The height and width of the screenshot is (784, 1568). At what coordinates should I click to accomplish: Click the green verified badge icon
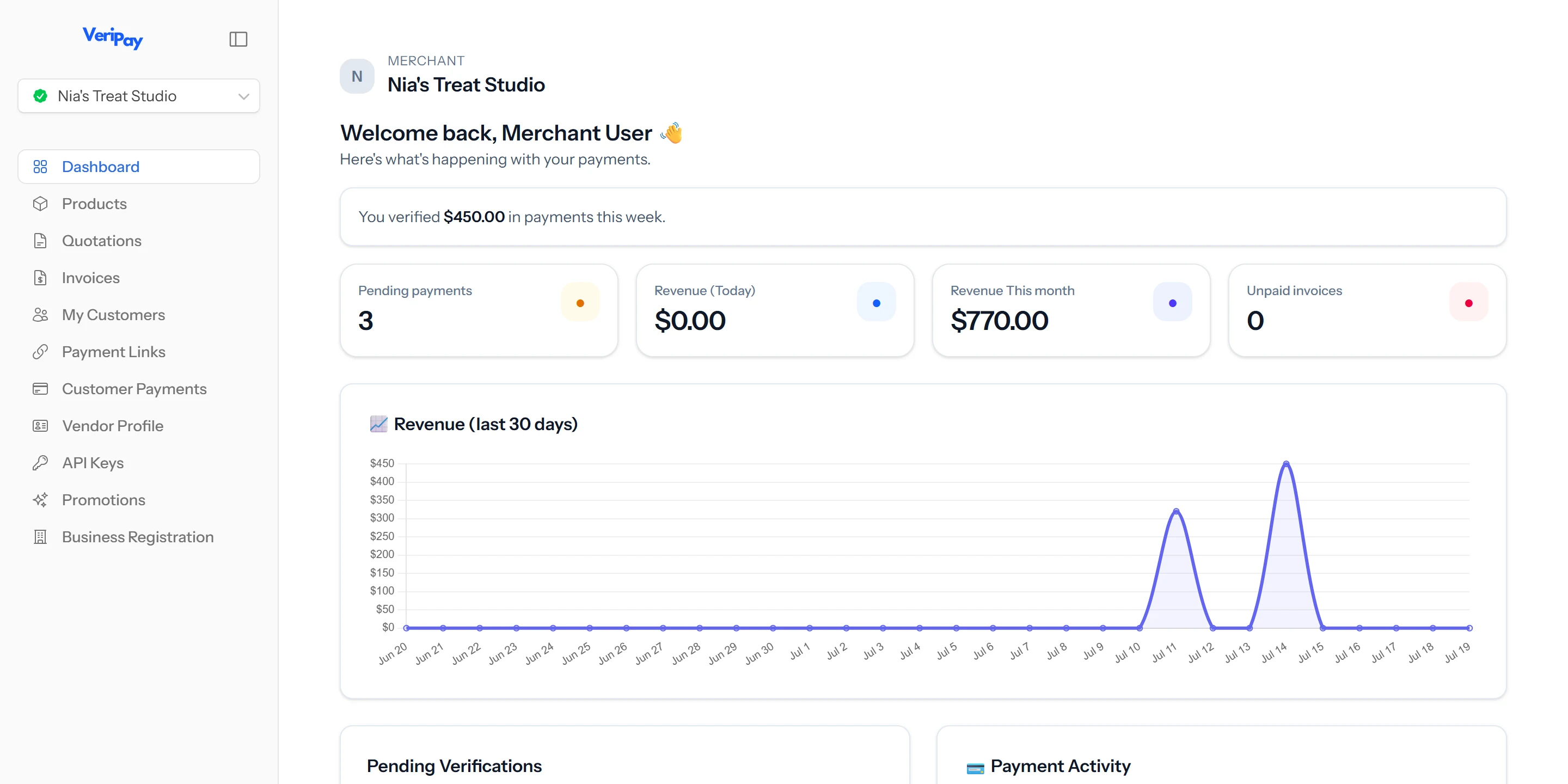click(40, 96)
